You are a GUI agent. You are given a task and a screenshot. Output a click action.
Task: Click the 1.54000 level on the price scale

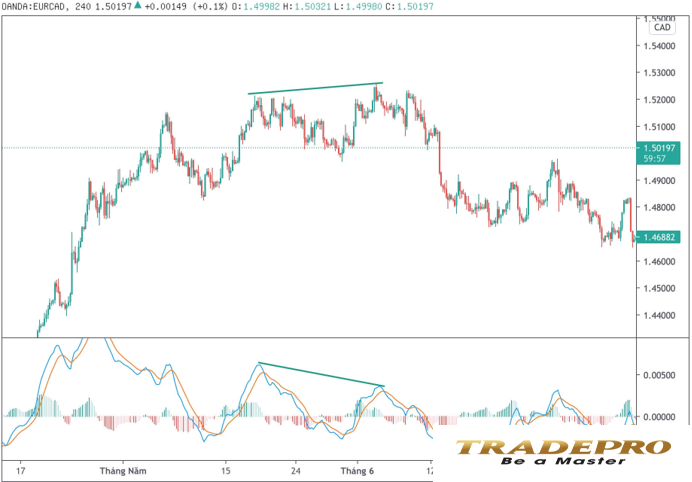coord(659,46)
